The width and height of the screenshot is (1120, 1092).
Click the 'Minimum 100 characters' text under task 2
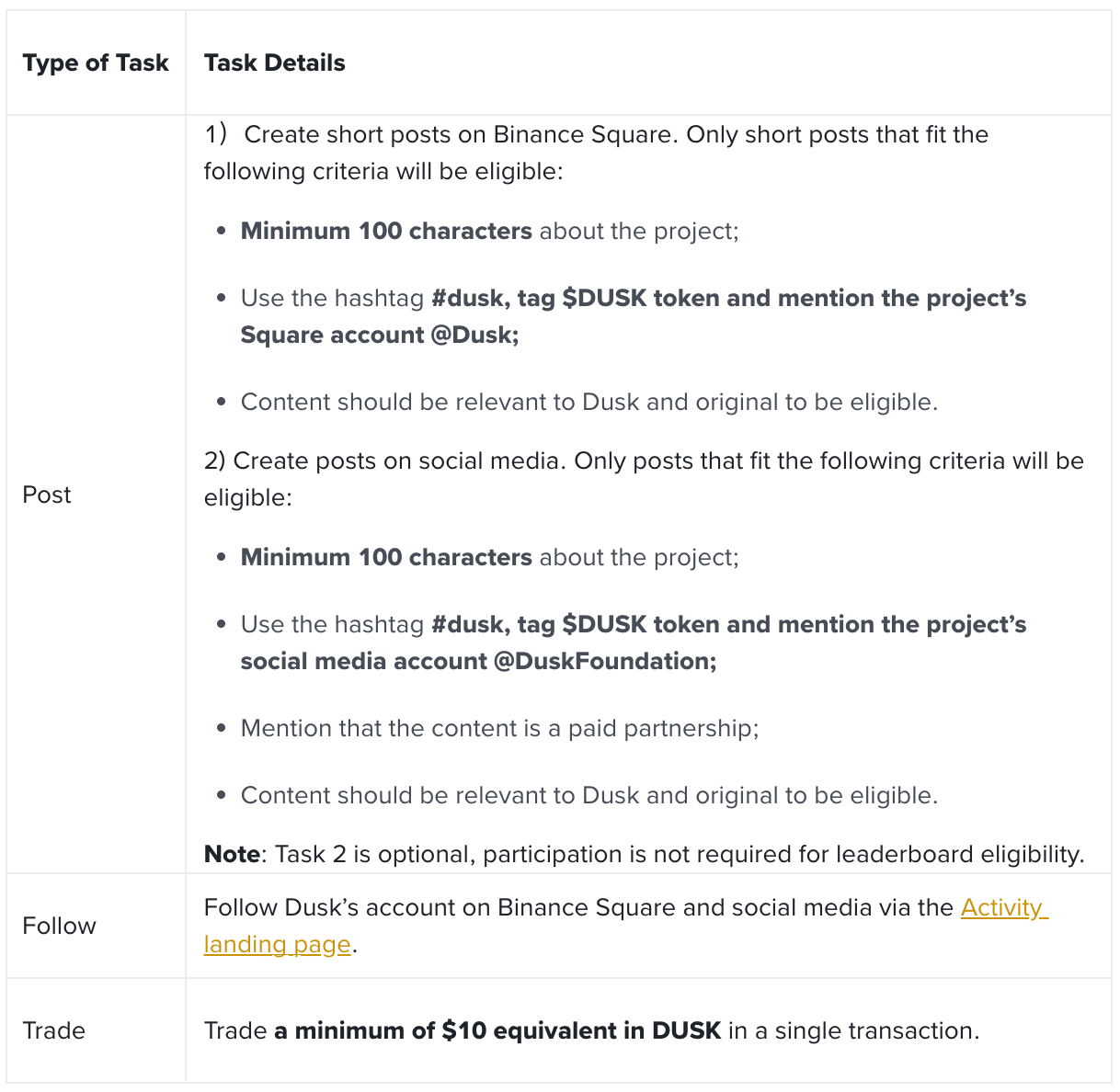point(386,557)
